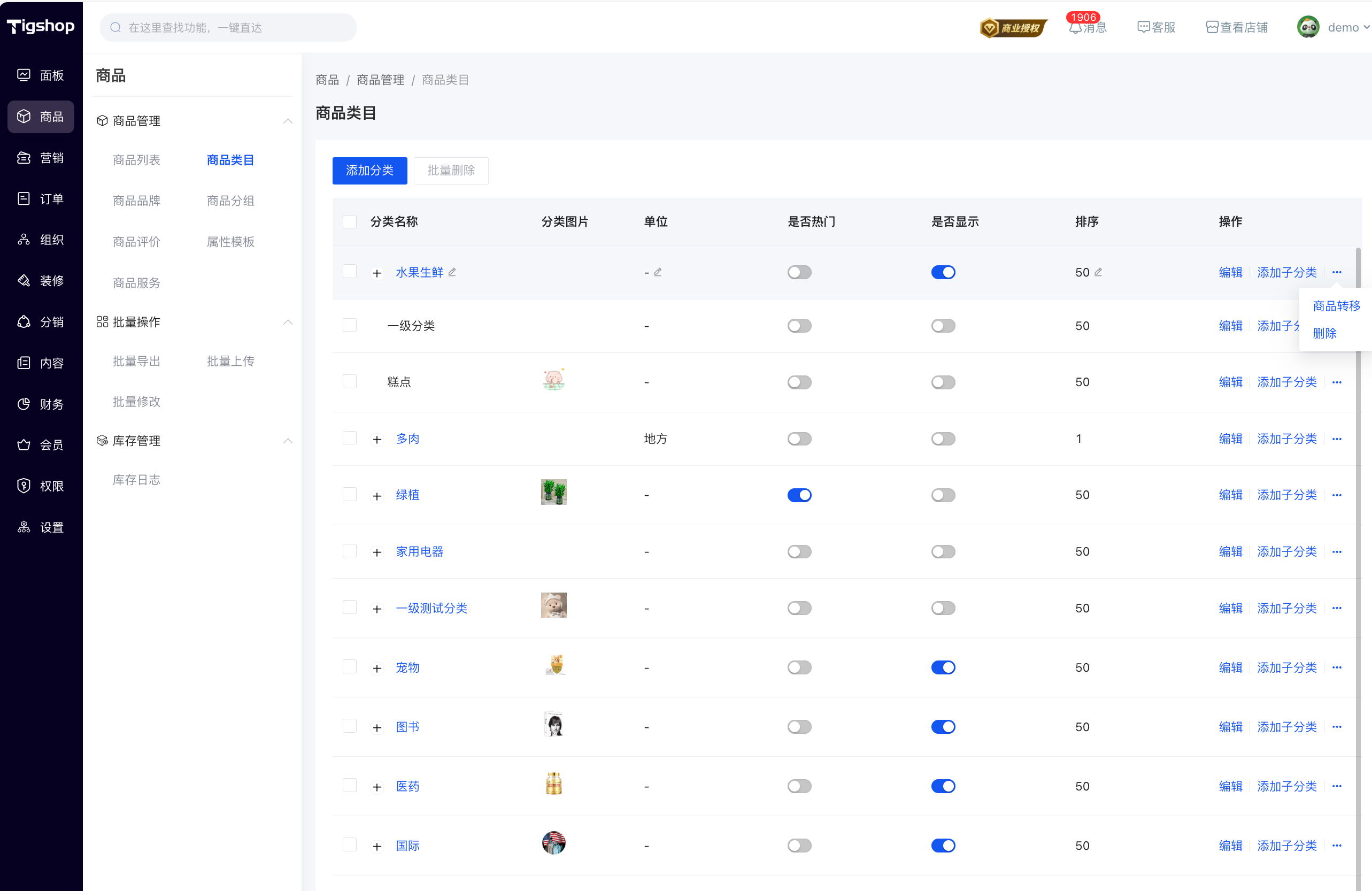Enable 是否热门 toggle for 多肉
Viewport: 1372px width, 891px height.
pos(799,439)
